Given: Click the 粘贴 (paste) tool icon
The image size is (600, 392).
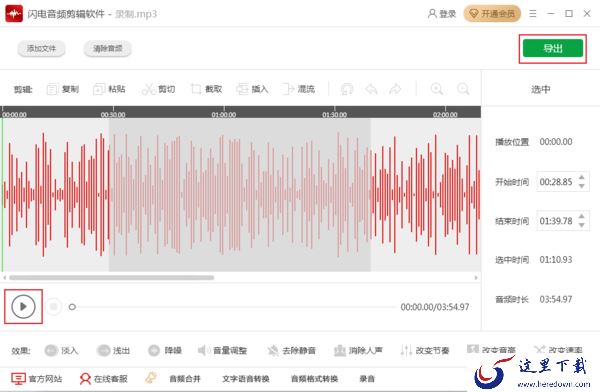Looking at the screenshot, I should point(99,89).
